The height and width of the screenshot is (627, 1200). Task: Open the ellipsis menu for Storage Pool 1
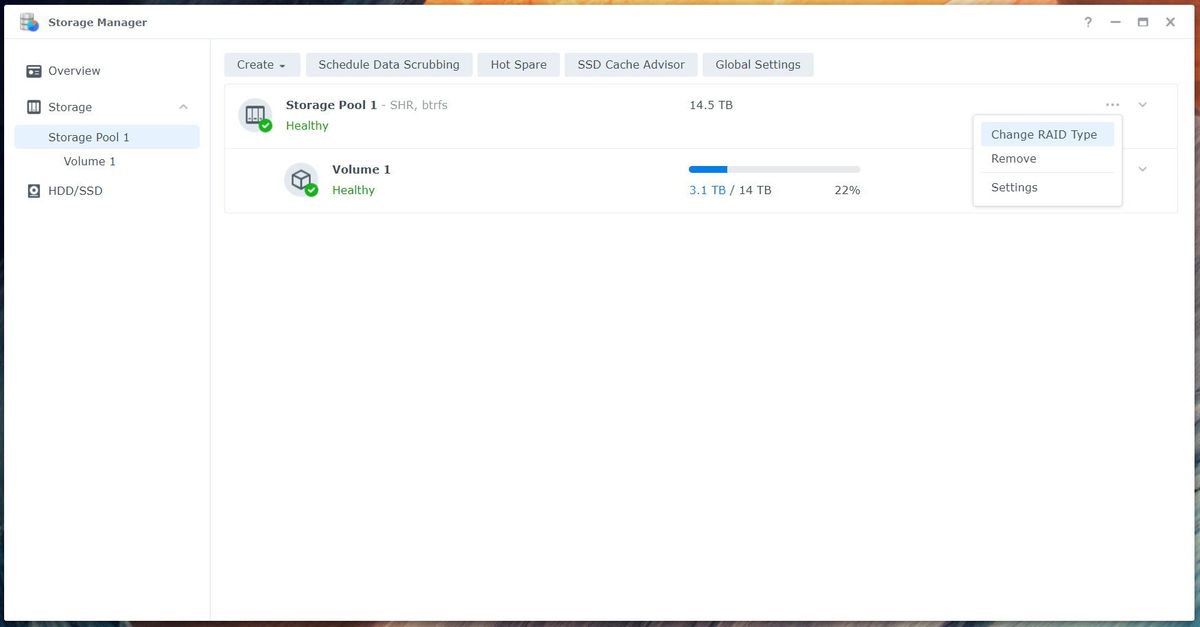(x=1112, y=104)
